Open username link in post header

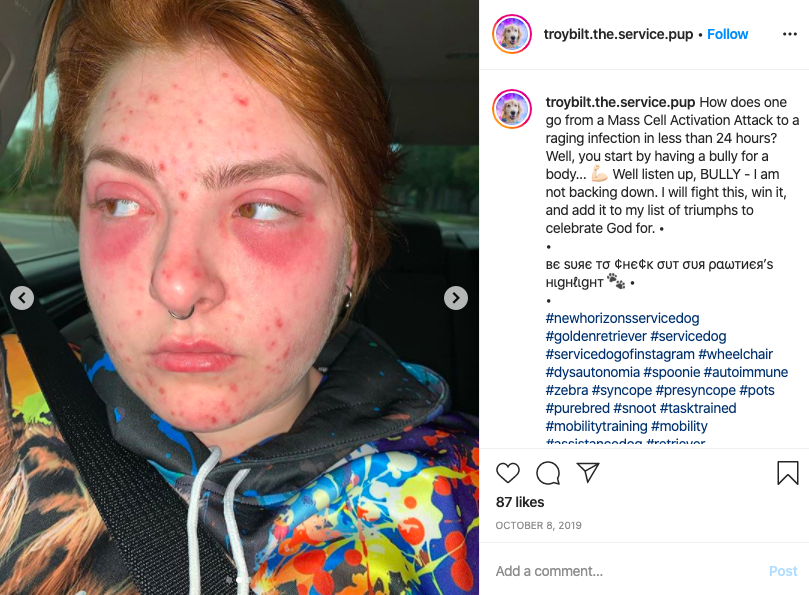coord(618,34)
